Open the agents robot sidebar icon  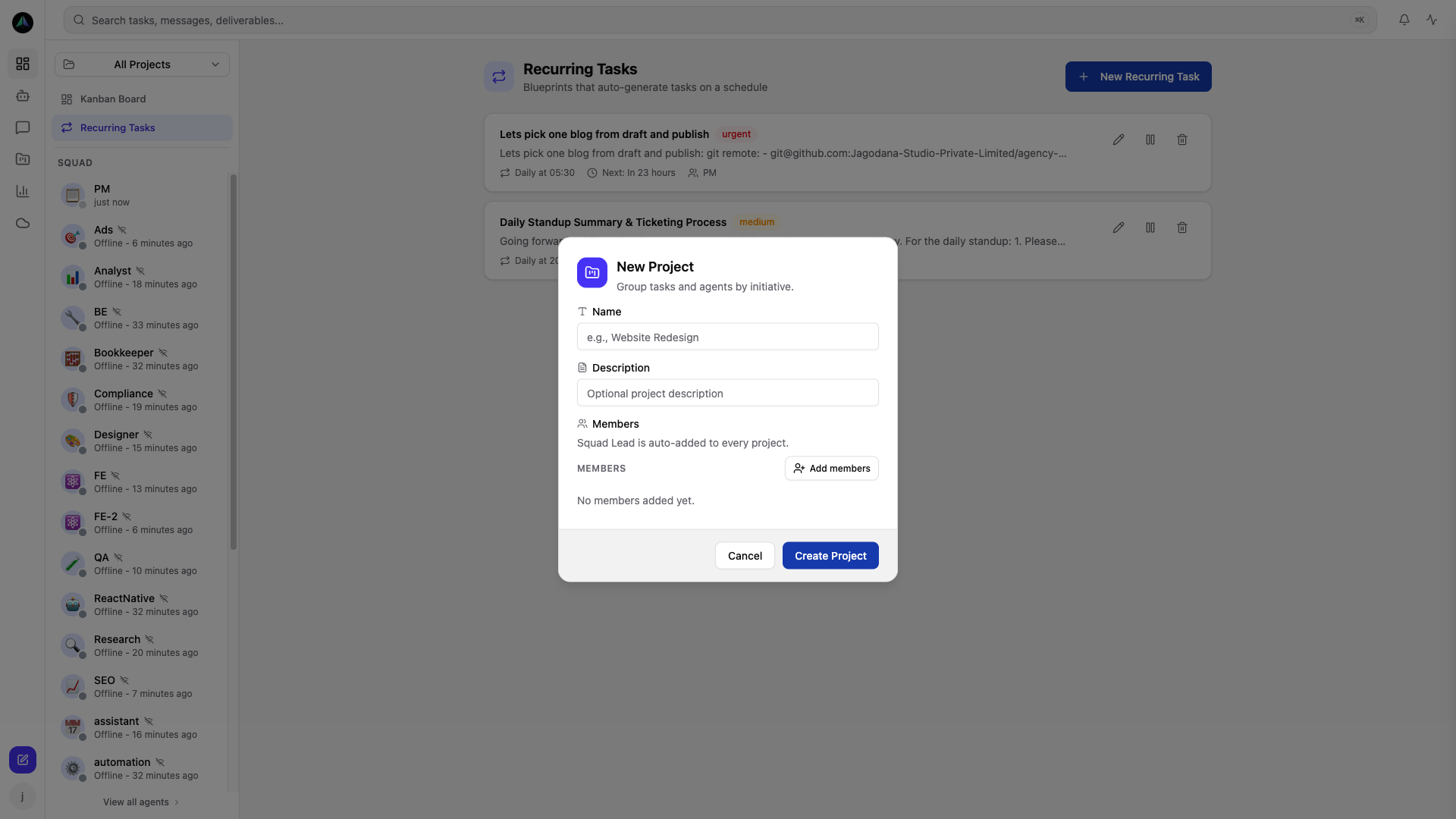tap(23, 96)
